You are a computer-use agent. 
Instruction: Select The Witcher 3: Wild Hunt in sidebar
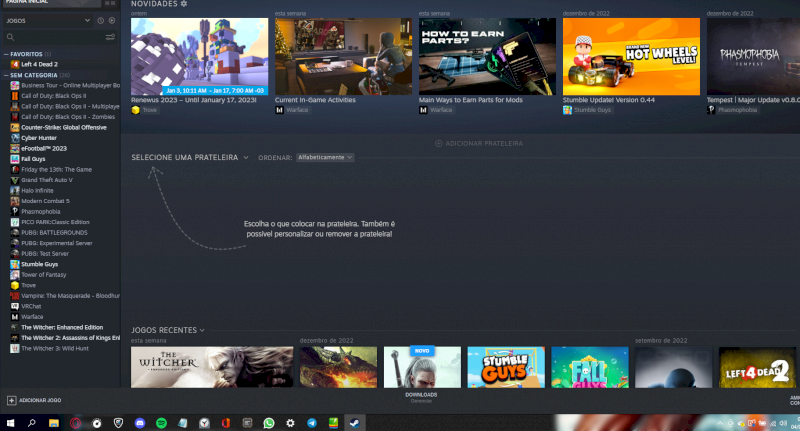click(x=55, y=348)
